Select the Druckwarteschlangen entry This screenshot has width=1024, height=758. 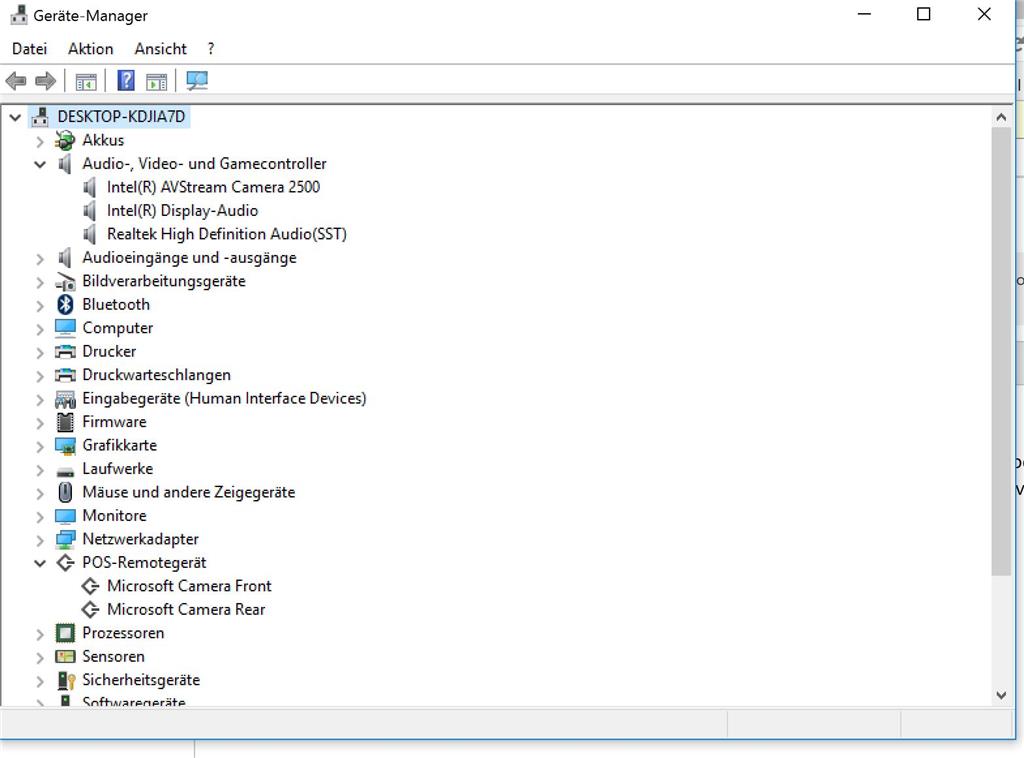pyautogui.click(x=157, y=375)
